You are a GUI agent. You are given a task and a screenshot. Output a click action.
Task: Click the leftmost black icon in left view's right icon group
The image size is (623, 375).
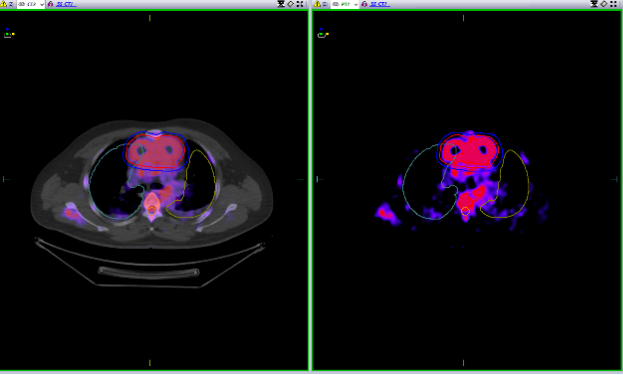coord(281,4)
